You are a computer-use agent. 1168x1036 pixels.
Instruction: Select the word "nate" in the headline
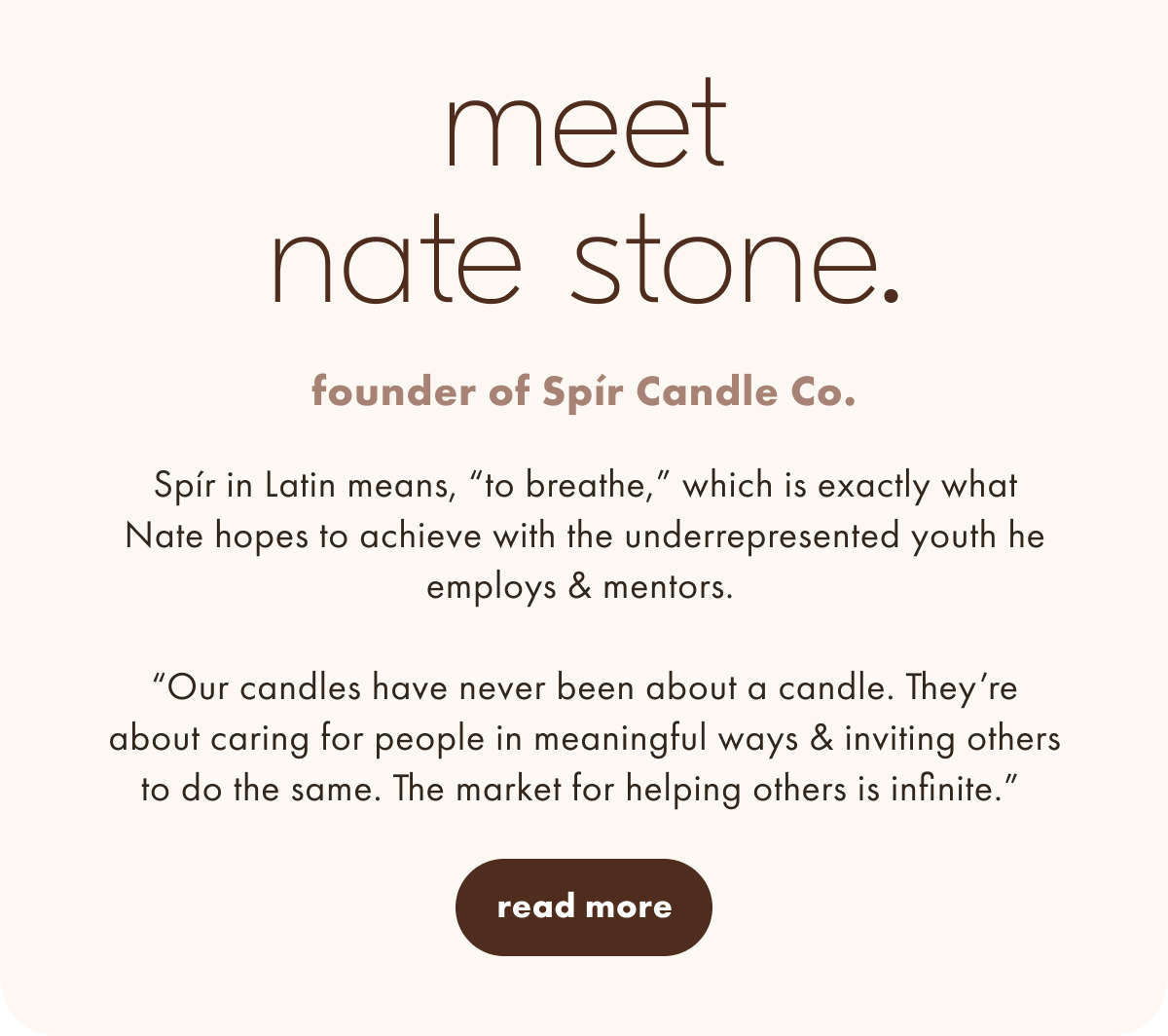[x=395, y=258]
